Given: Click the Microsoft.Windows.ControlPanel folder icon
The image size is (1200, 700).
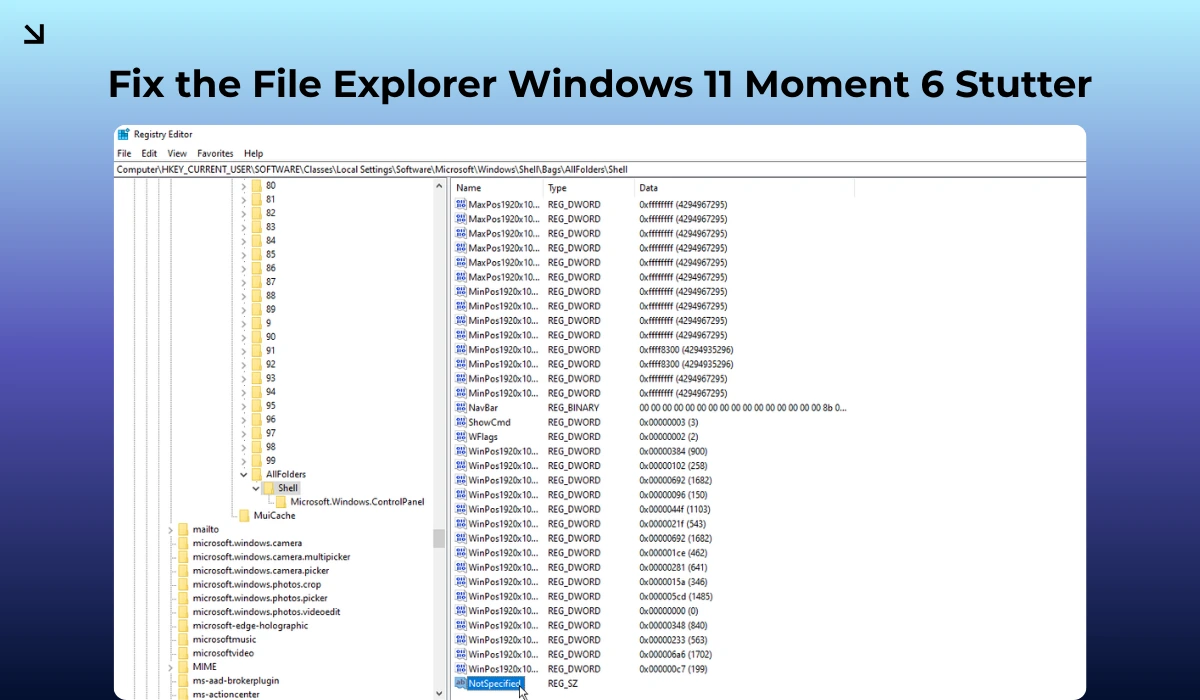Looking at the screenshot, I should [281, 502].
